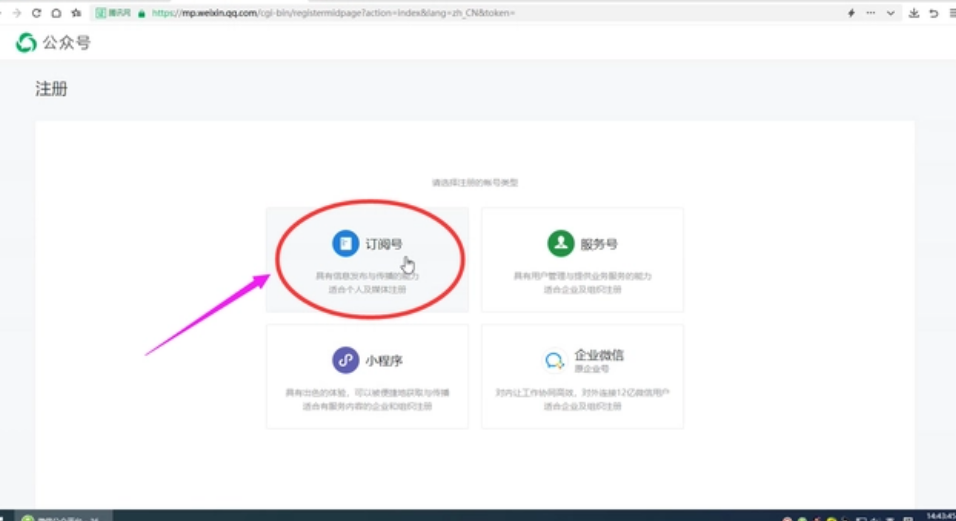This screenshot has width=956, height=521.
Task: Click the lightning speed-mode icon
Action: [x=851, y=13]
